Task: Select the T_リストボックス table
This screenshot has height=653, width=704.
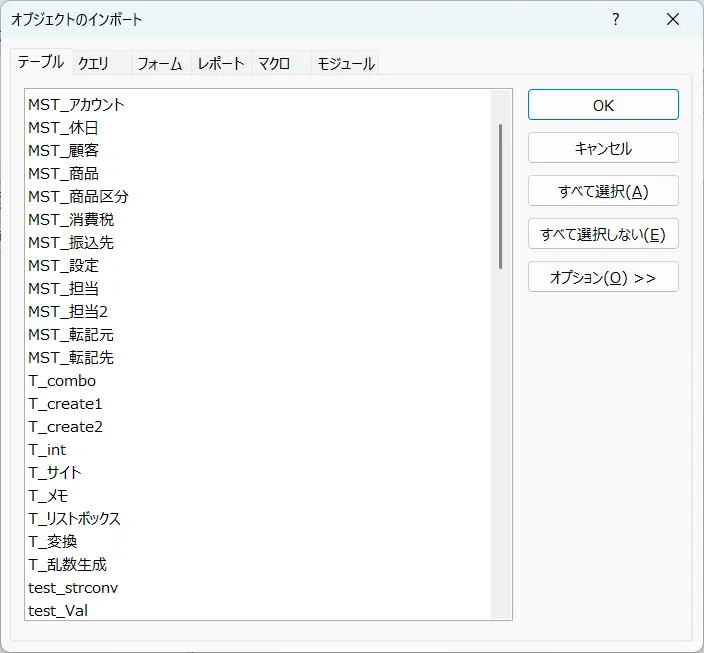Action: point(74,519)
